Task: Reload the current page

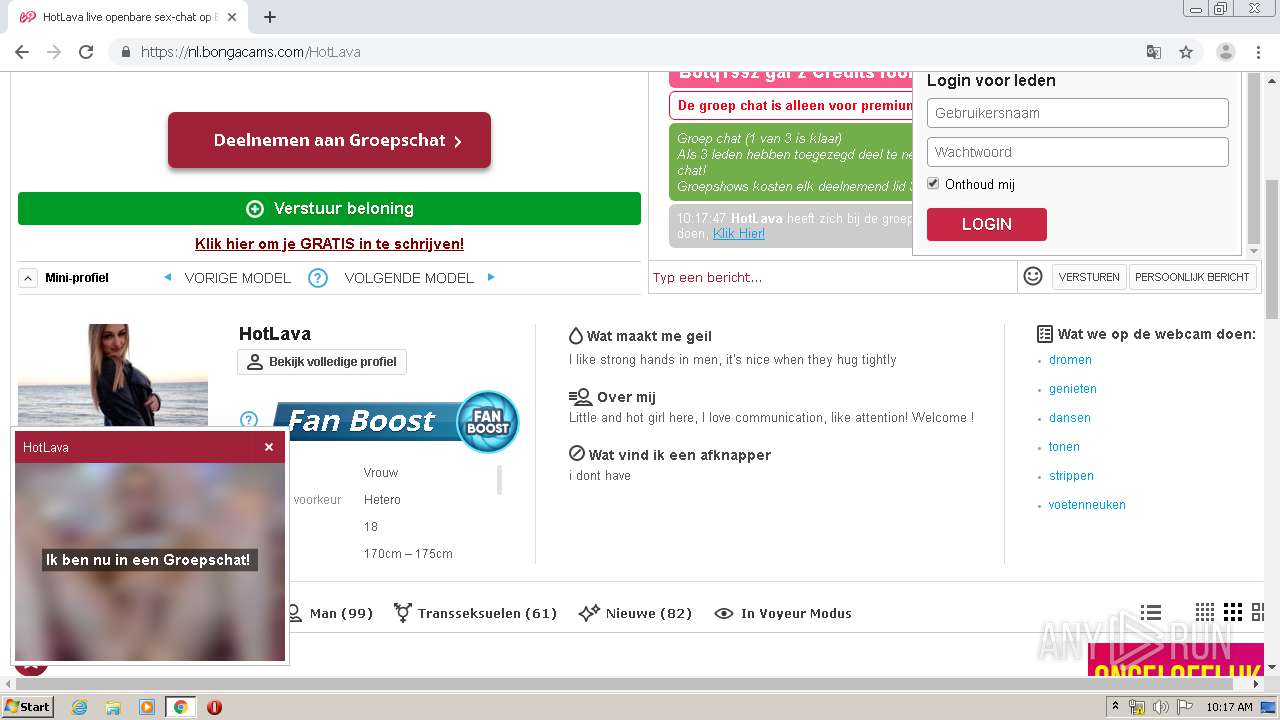Action: pos(86,52)
